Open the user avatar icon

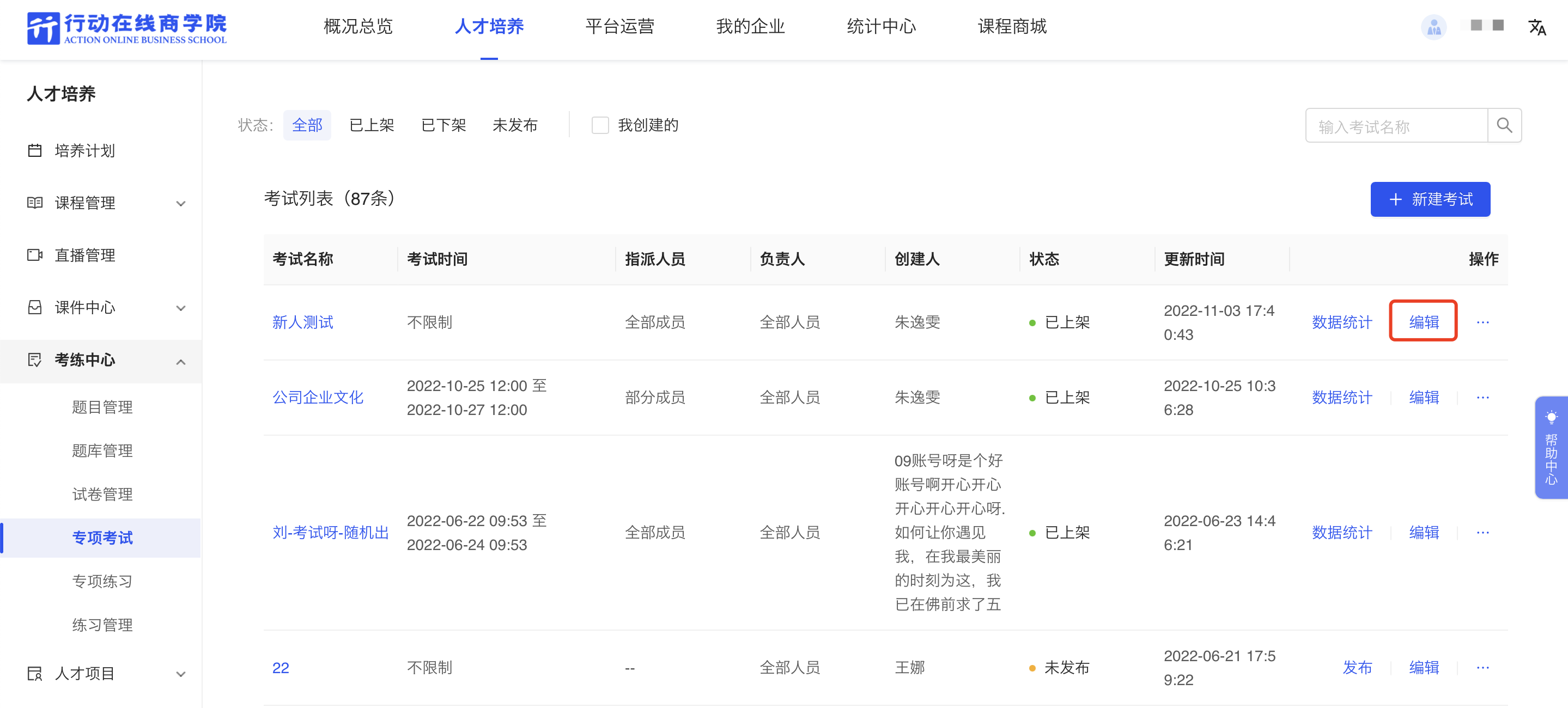tap(1433, 27)
